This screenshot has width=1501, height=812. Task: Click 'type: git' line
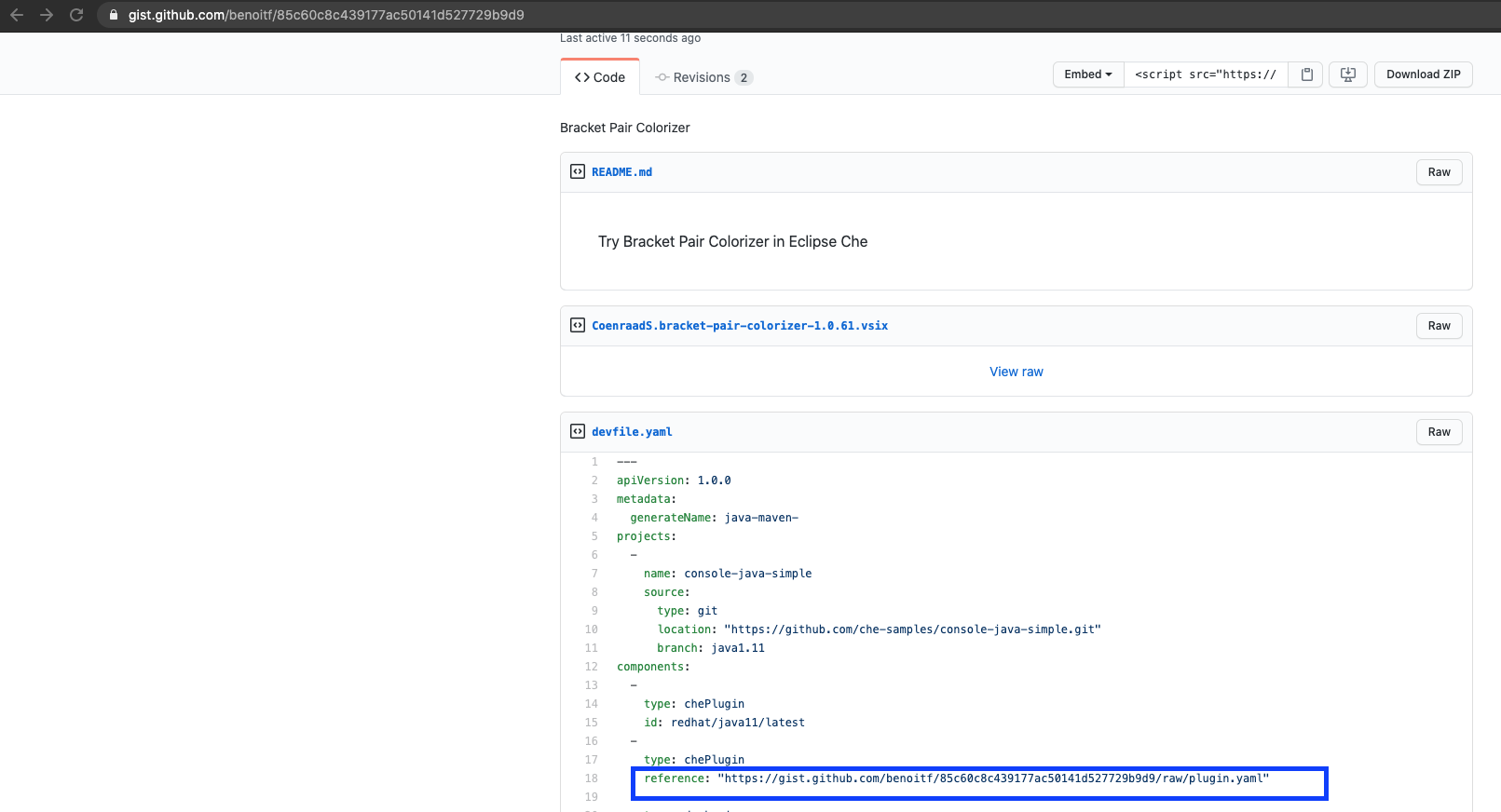688,611
